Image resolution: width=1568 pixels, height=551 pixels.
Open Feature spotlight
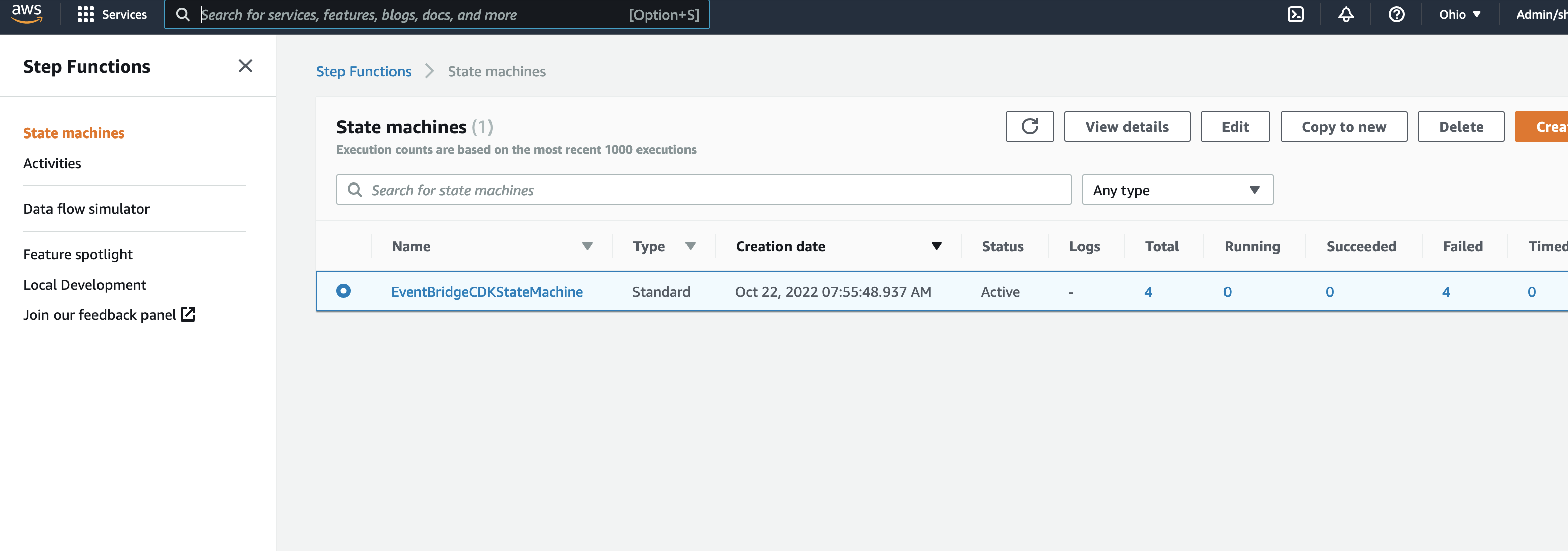coord(78,254)
